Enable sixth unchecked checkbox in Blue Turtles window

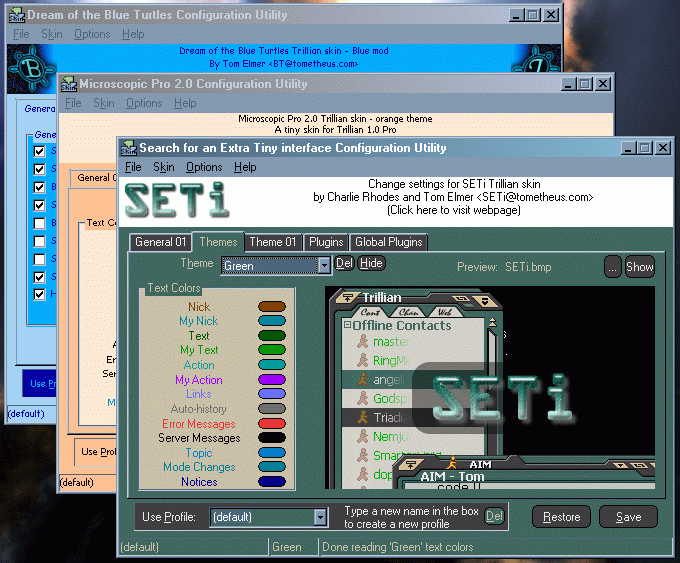point(39,241)
